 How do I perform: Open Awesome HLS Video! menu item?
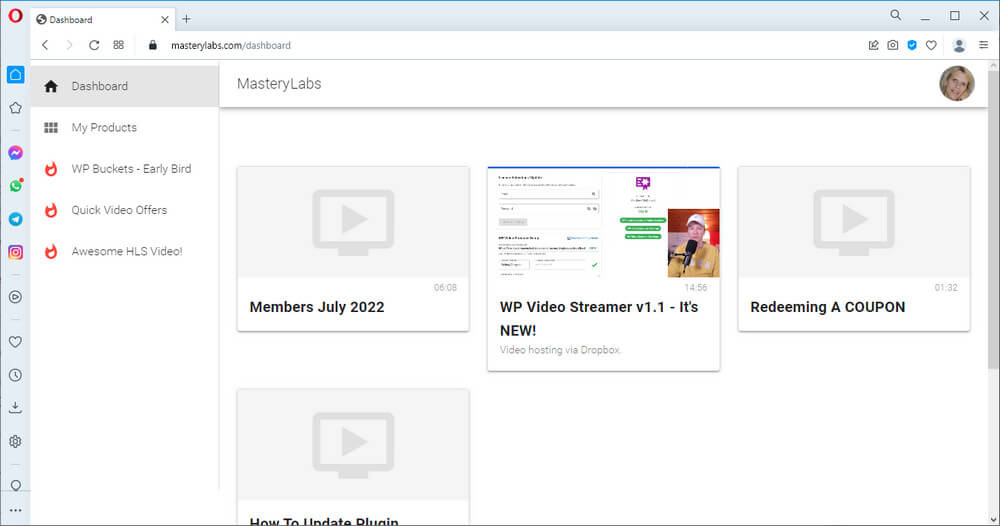[x=125, y=251]
